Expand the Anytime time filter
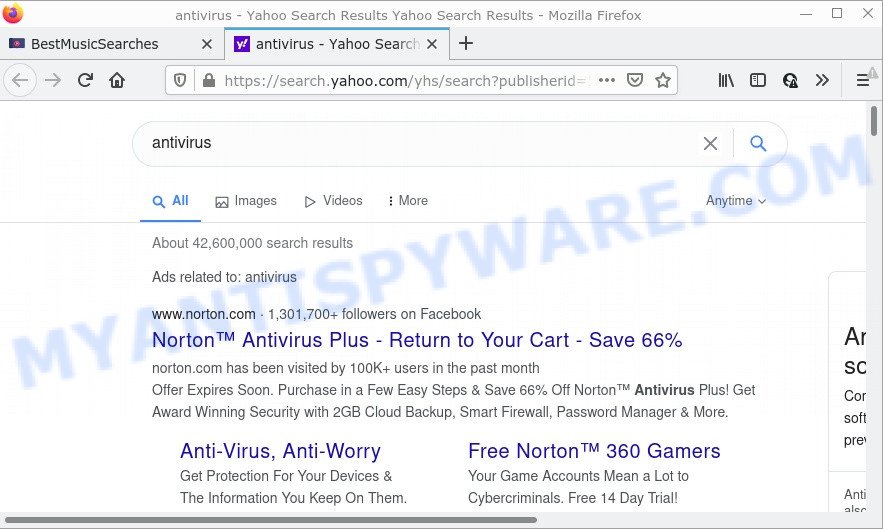 (x=736, y=201)
